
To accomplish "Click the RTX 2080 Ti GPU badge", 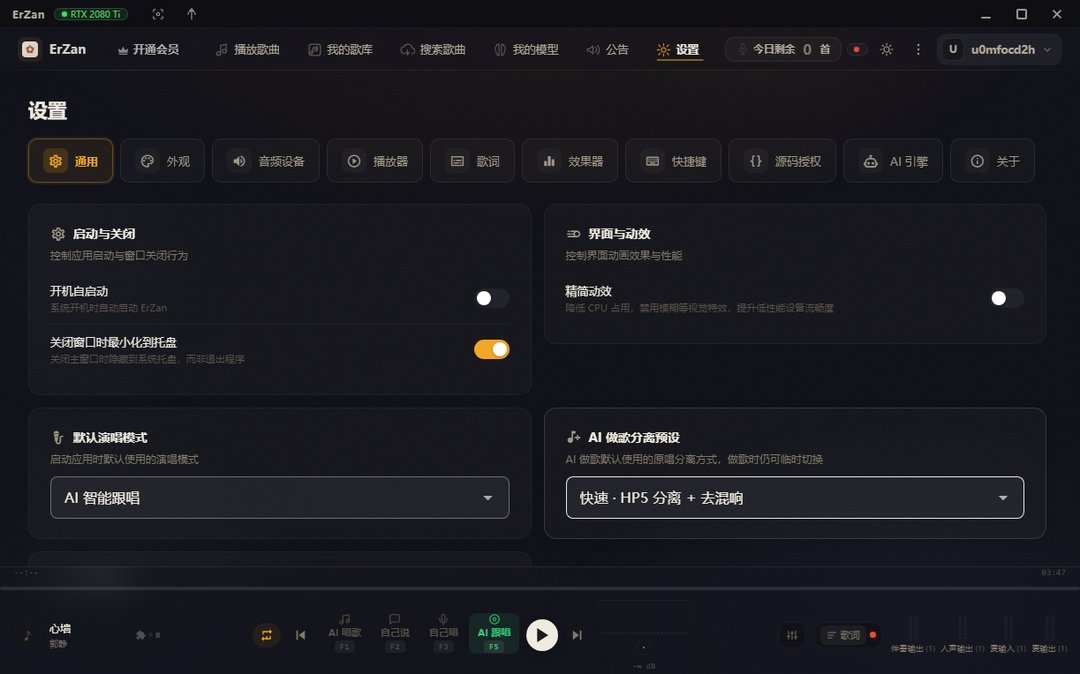I will tap(90, 14).
